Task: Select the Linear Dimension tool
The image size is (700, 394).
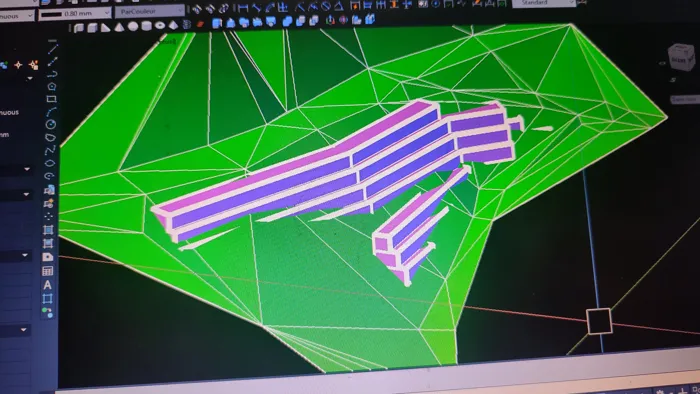Action: coord(242,8)
